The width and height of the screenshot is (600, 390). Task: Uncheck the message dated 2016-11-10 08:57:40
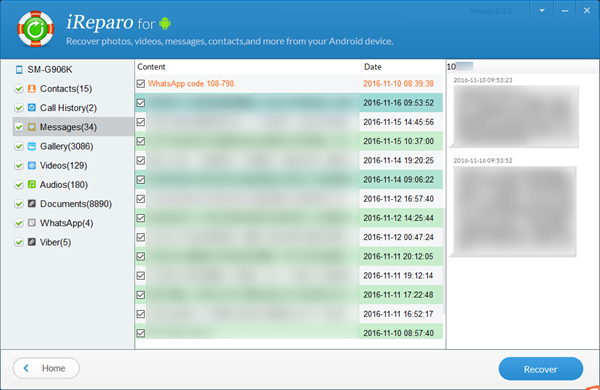pyautogui.click(x=141, y=333)
